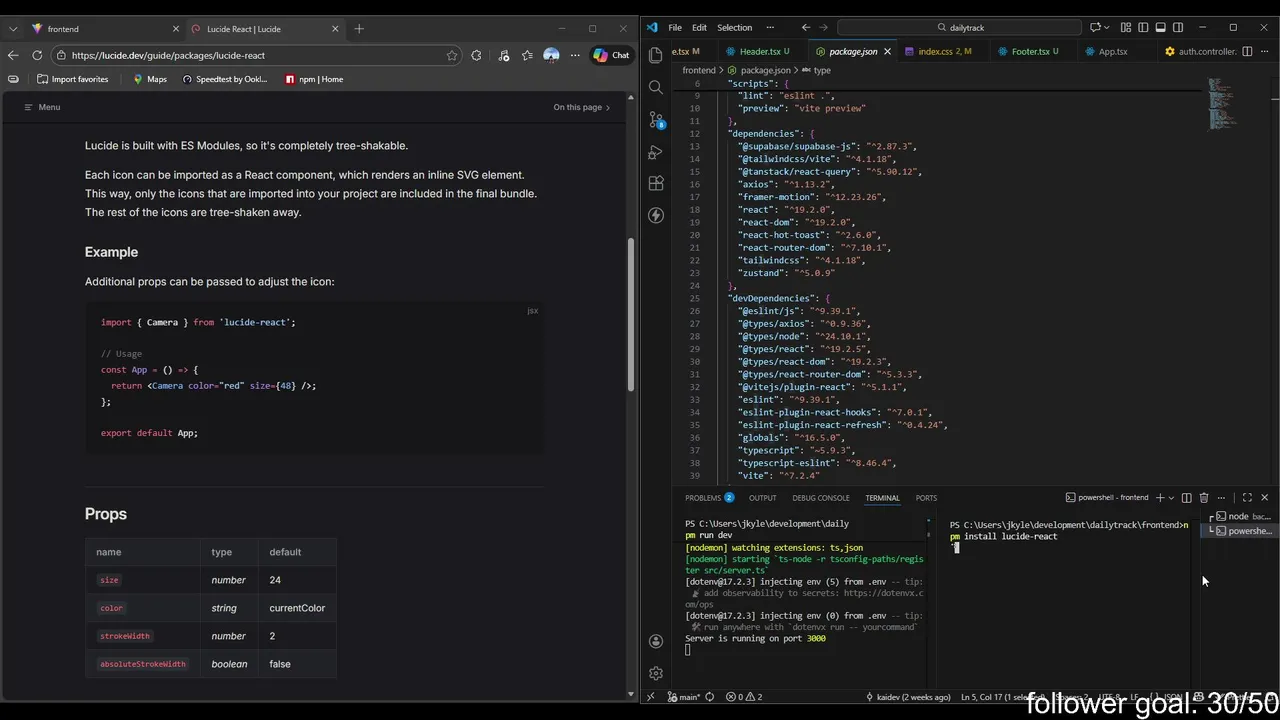Open the OUTPUT panel tab
The height and width of the screenshot is (720, 1280).
pyautogui.click(x=762, y=497)
